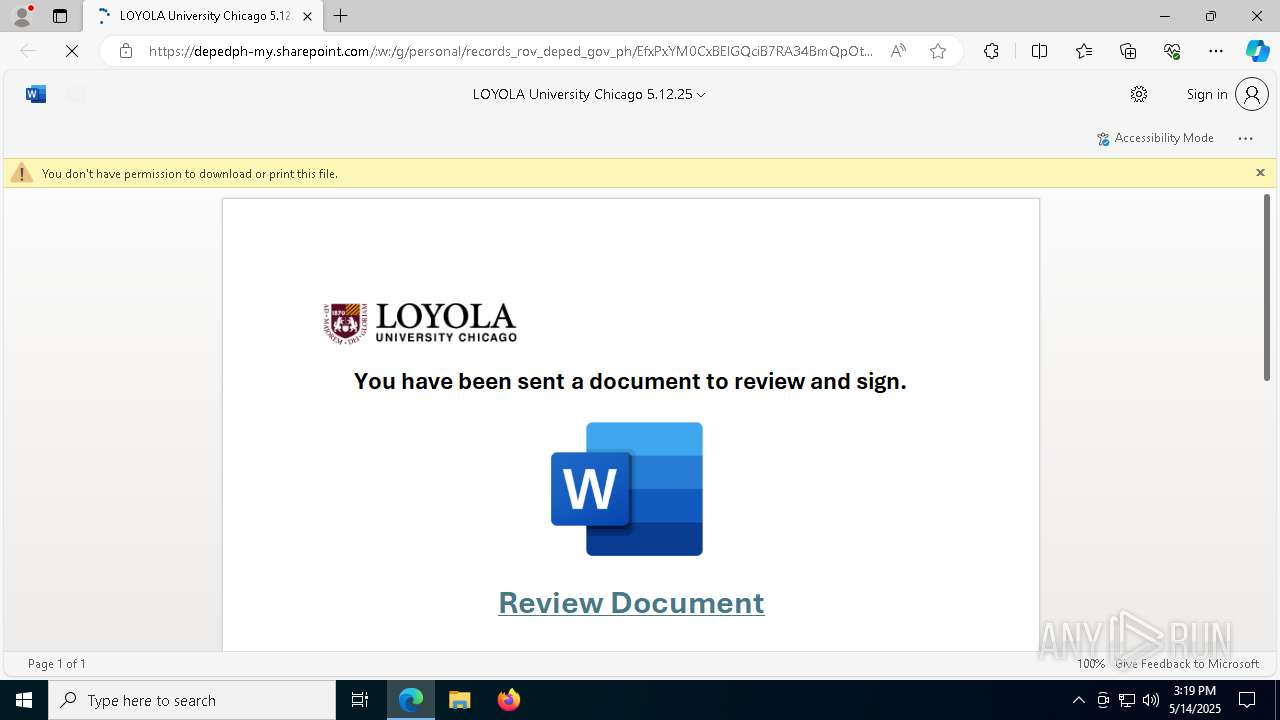Click the large Word document image
This screenshot has height=720, width=1280.
click(627, 489)
